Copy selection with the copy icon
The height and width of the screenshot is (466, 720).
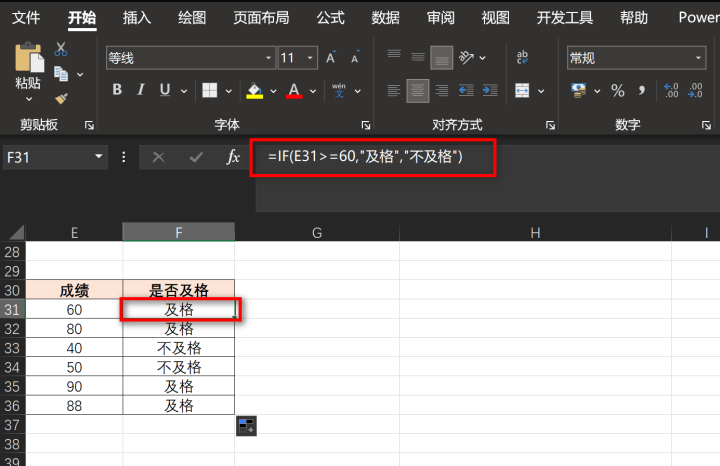(x=61, y=73)
